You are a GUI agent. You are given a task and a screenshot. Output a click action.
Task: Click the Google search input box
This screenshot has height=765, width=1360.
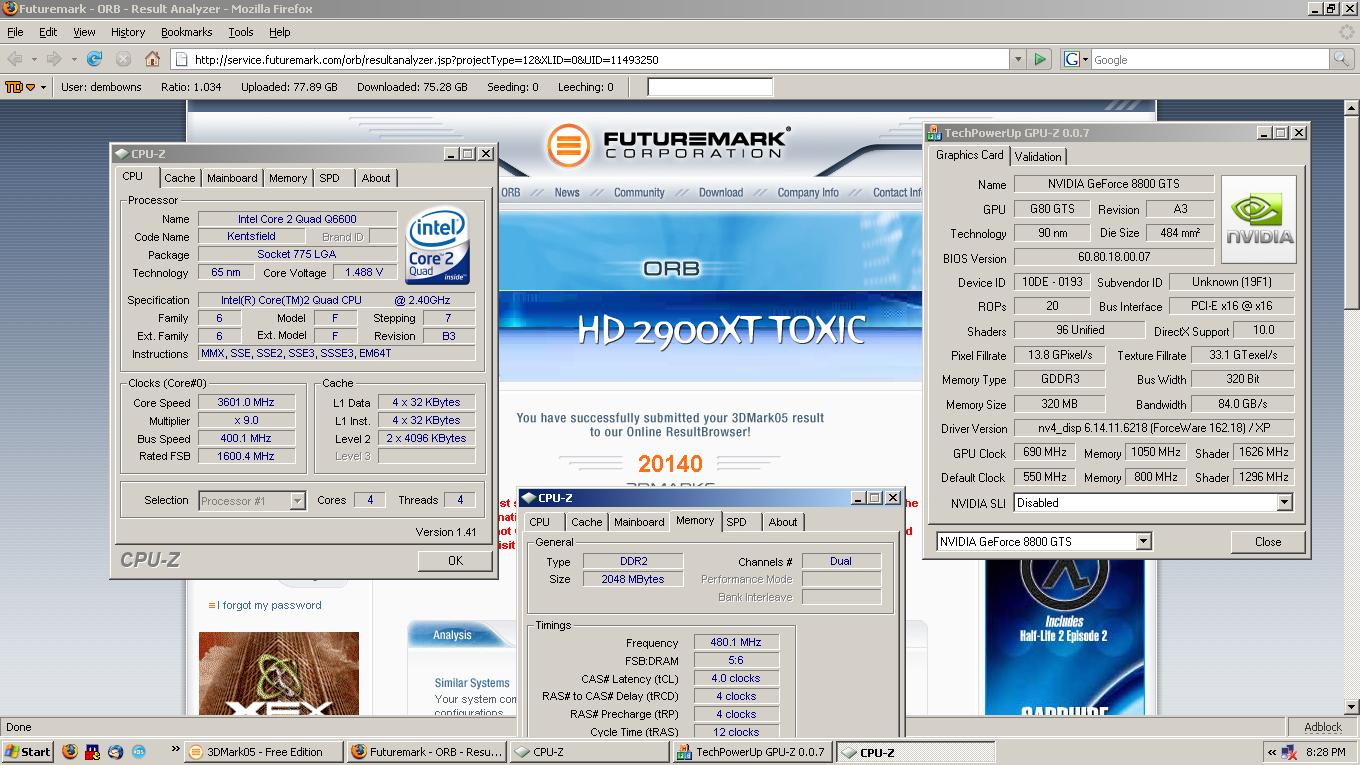point(1210,59)
